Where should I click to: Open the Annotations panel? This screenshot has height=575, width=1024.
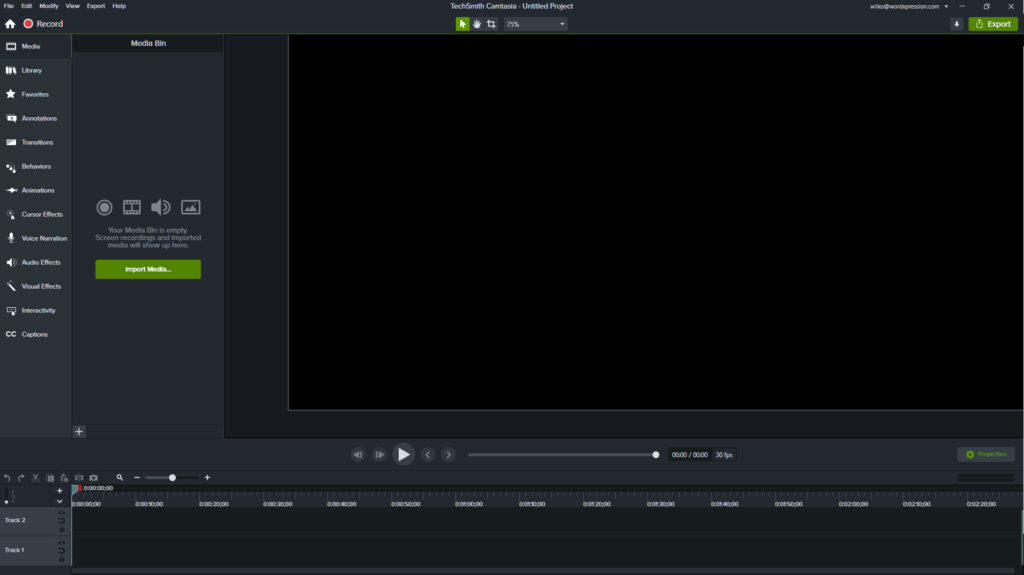click(x=35, y=118)
